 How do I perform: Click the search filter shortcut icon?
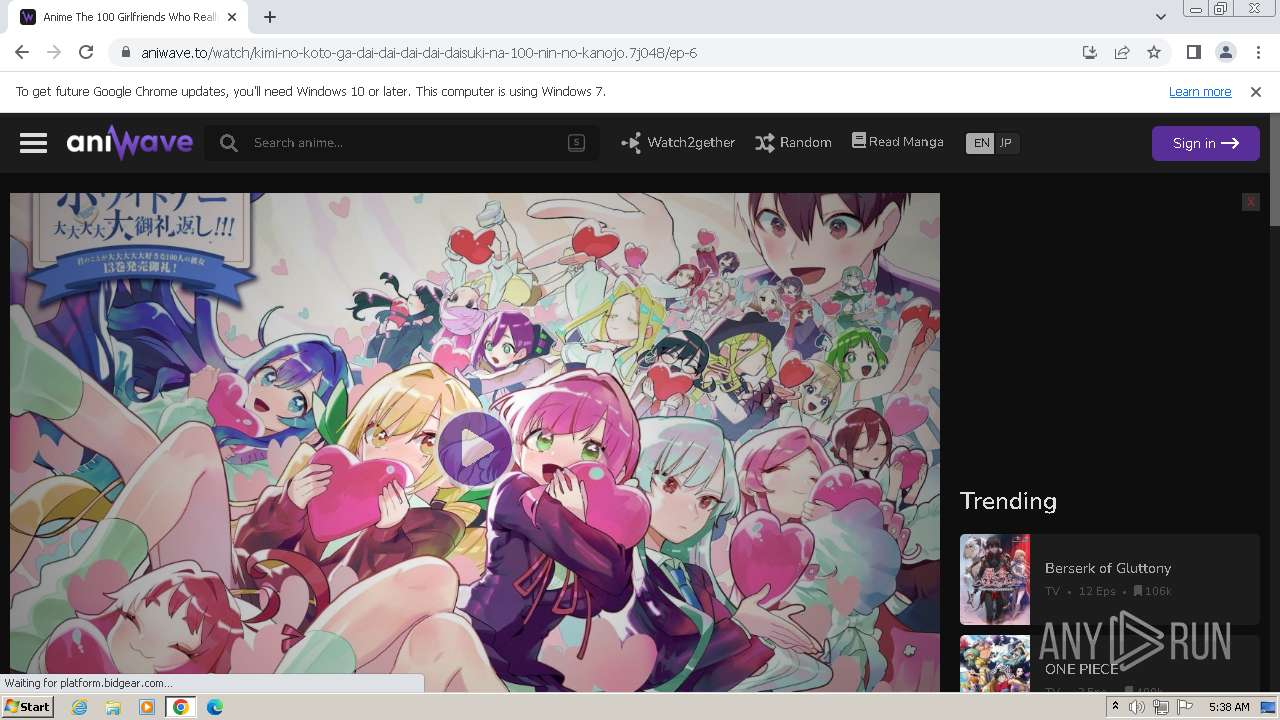pos(576,142)
